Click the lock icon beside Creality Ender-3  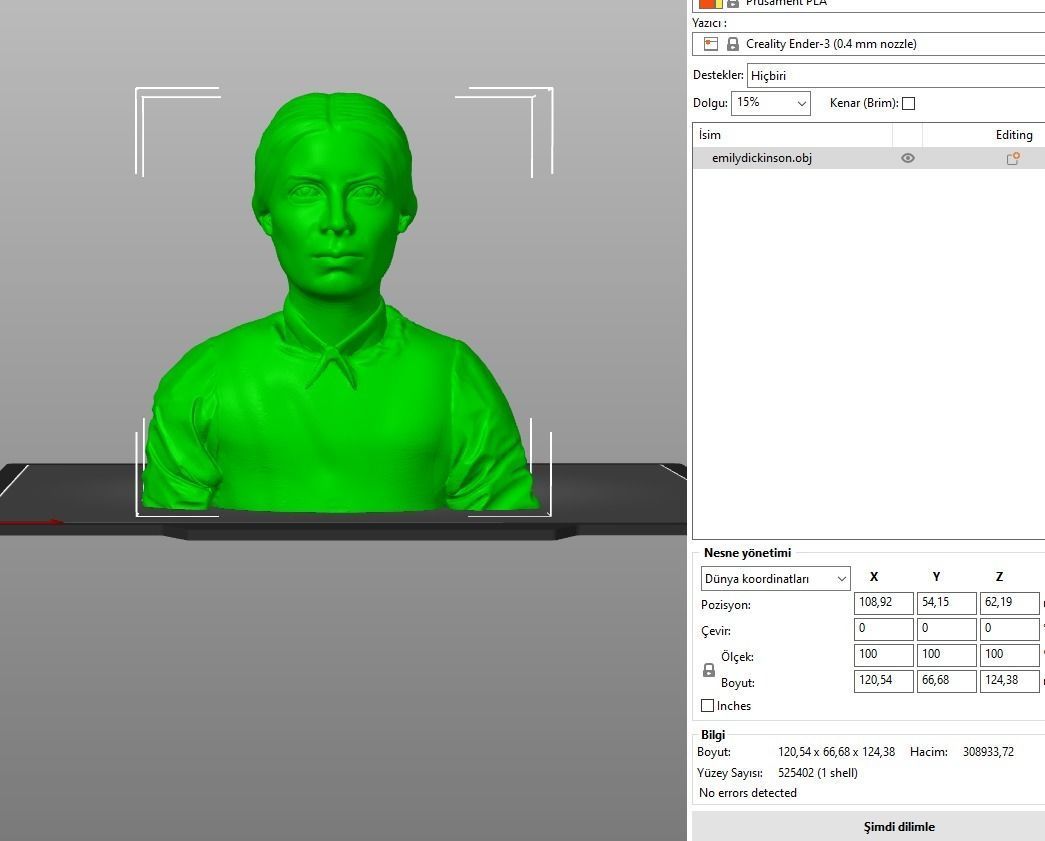pyautogui.click(x=732, y=44)
